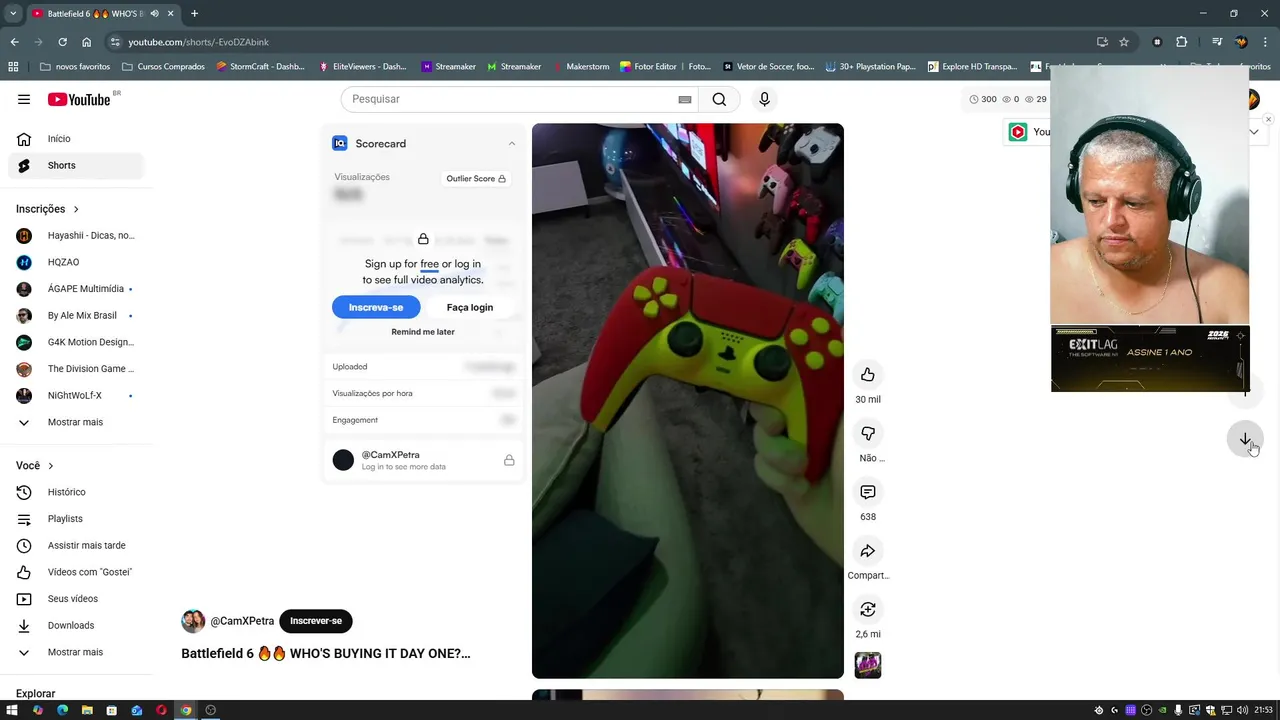Collapse the Scorecard panel
Viewport: 1280px width, 720px height.
[x=512, y=144]
